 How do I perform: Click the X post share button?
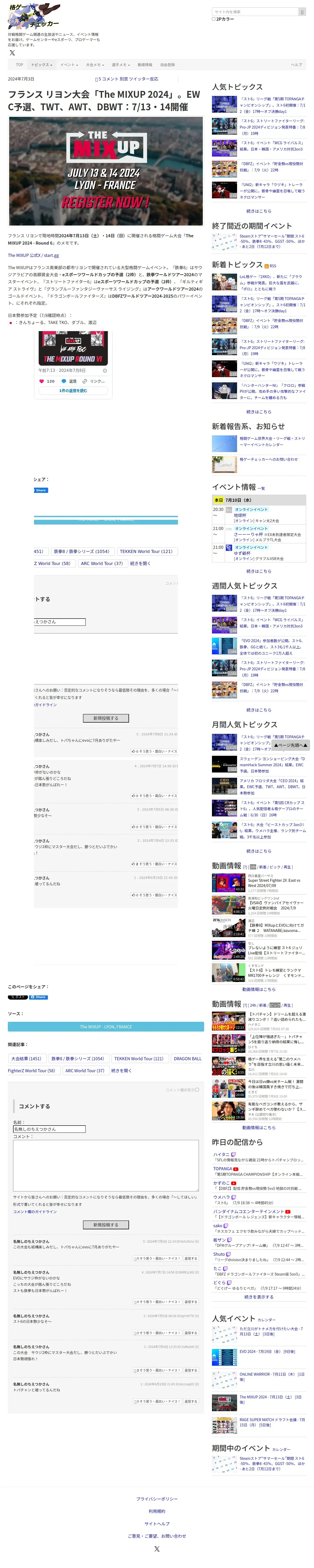point(18,997)
